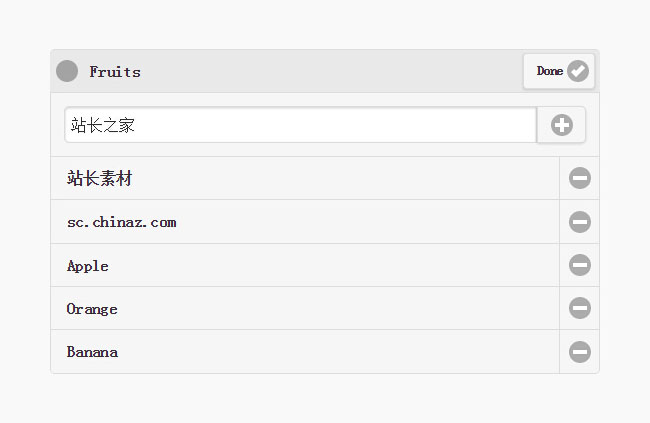Click the checkmark icon in Done
The height and width of the screenshot is (423, 650).
(578, 71)
